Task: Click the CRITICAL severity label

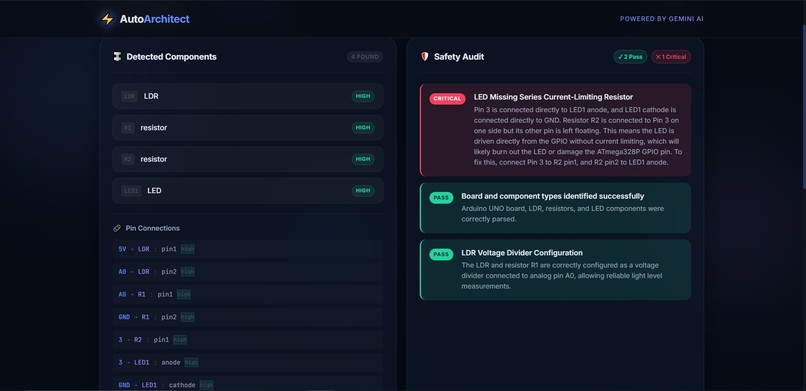Action: [447, 99]
